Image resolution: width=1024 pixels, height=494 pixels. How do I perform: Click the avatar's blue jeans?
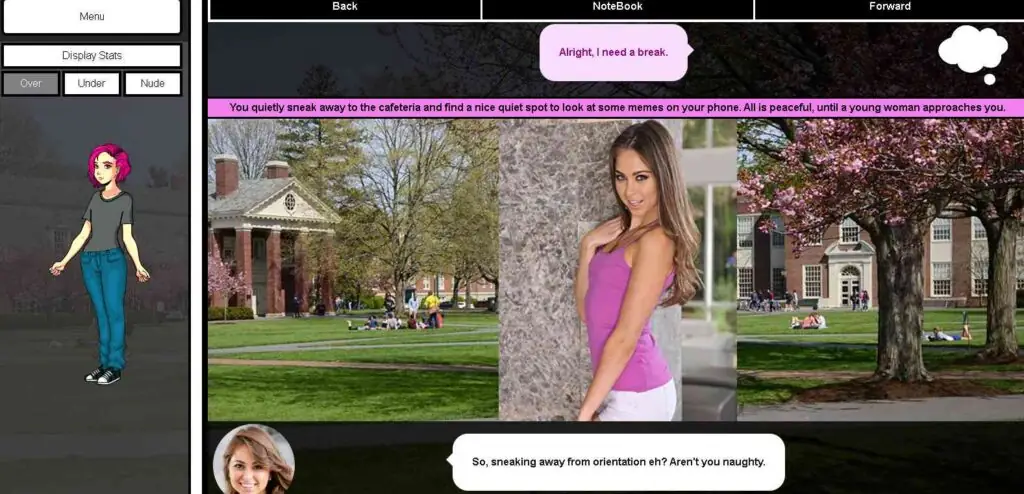tap(106, 300)
